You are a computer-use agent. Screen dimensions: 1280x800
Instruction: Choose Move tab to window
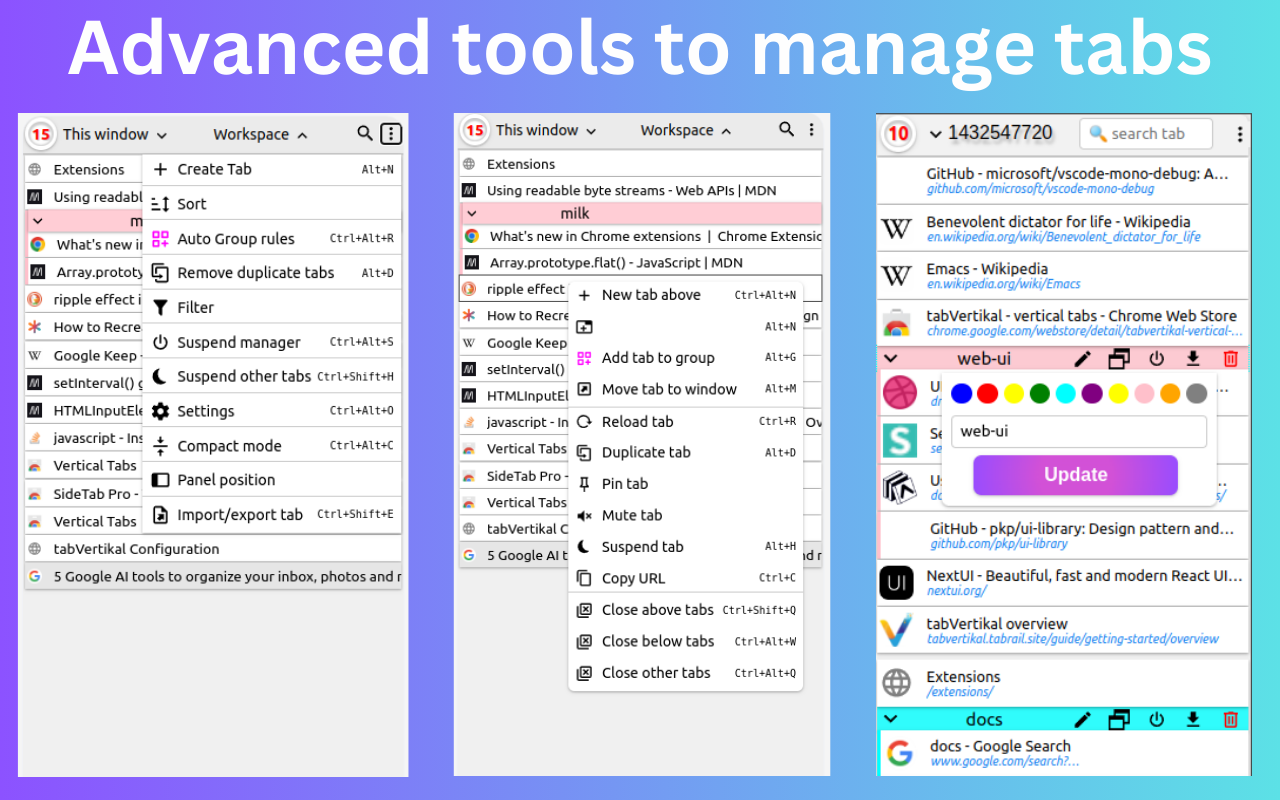tap(686, 389)
